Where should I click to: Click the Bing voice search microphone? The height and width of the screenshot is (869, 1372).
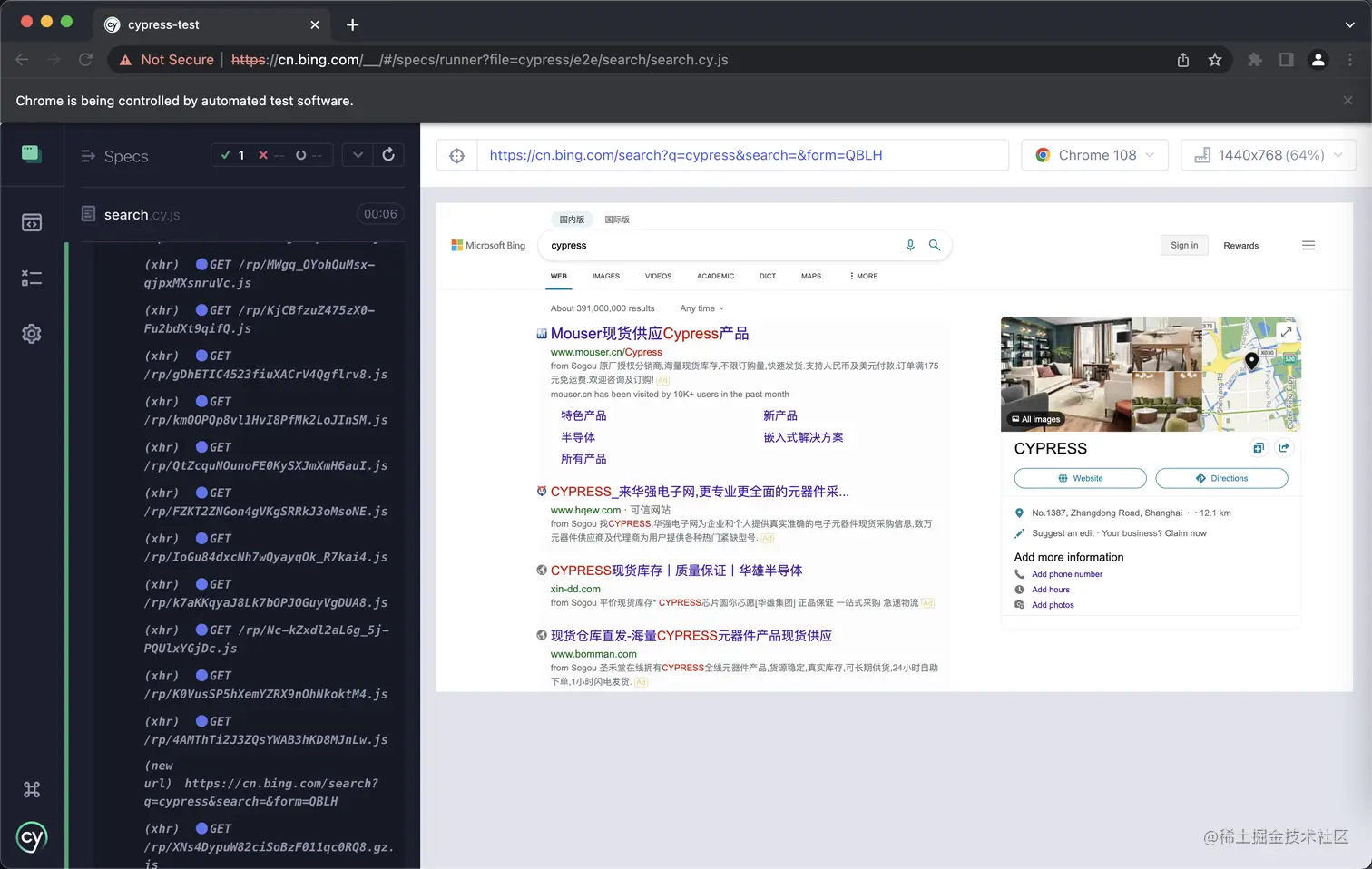pos(910,245)
